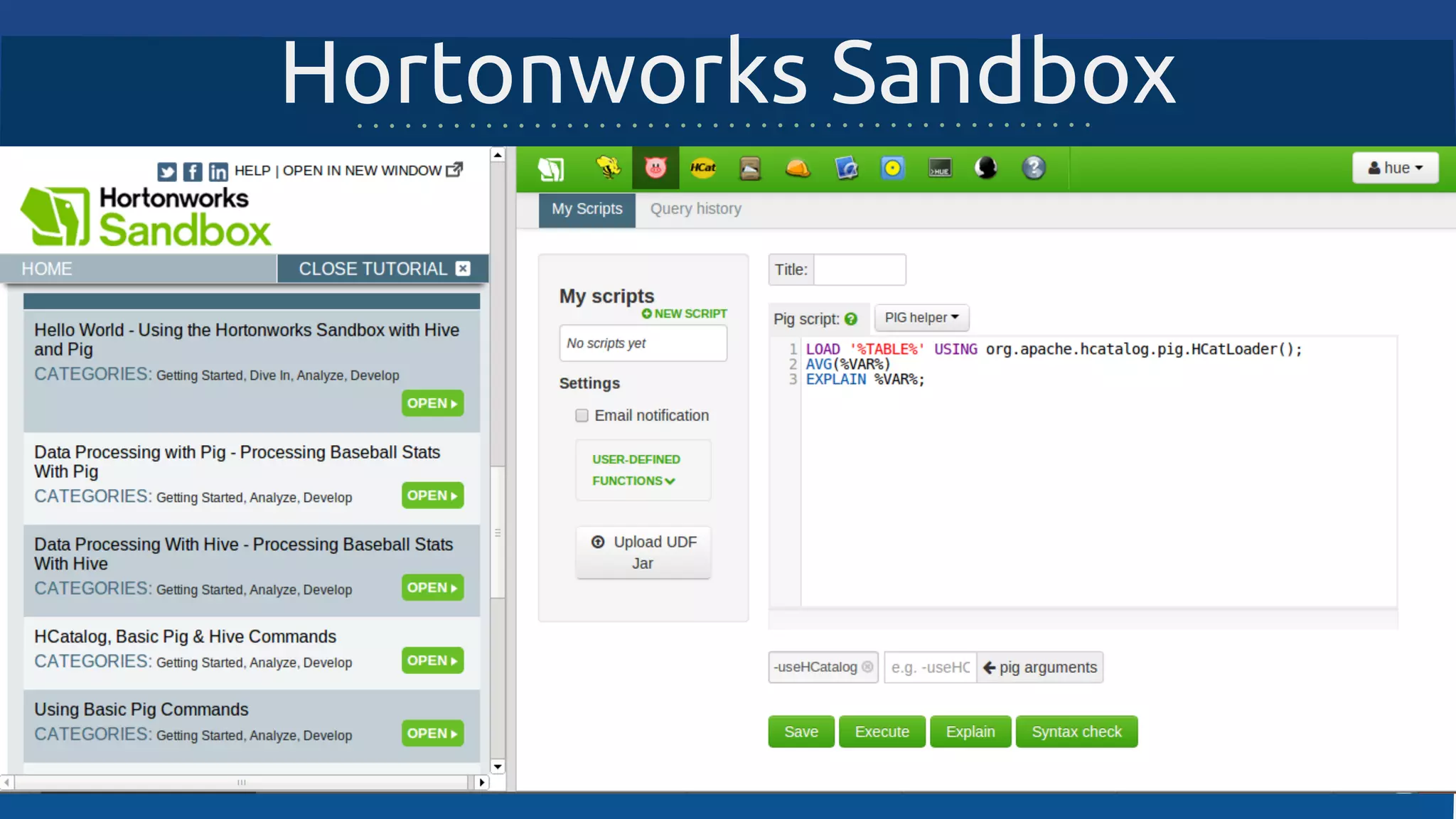Click the CLOSE TUTORIAL X icon

[463, 268]
